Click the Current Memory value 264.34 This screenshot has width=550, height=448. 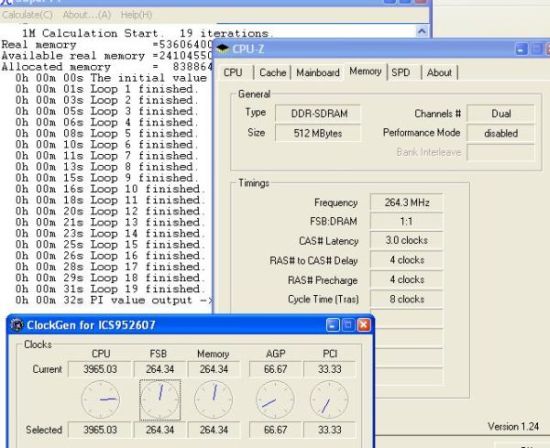214,369
